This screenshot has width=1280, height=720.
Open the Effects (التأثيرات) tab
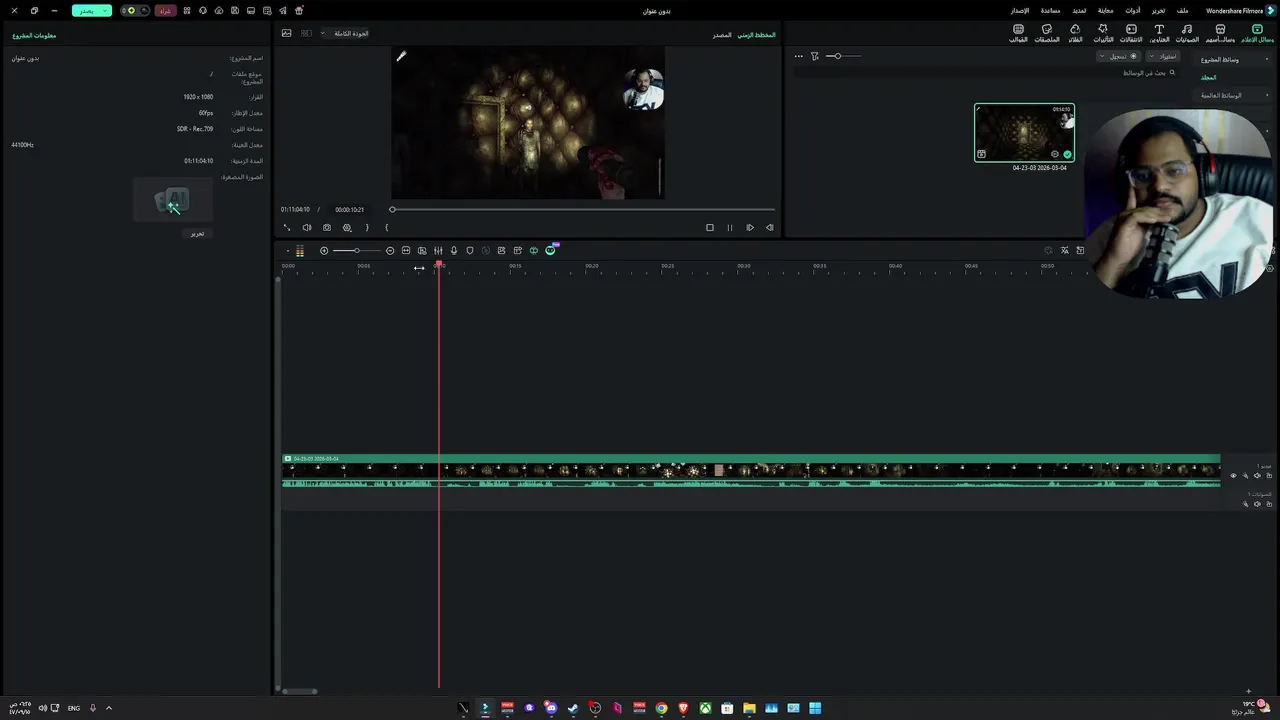pyautogui.click(x=1103, y=34)
